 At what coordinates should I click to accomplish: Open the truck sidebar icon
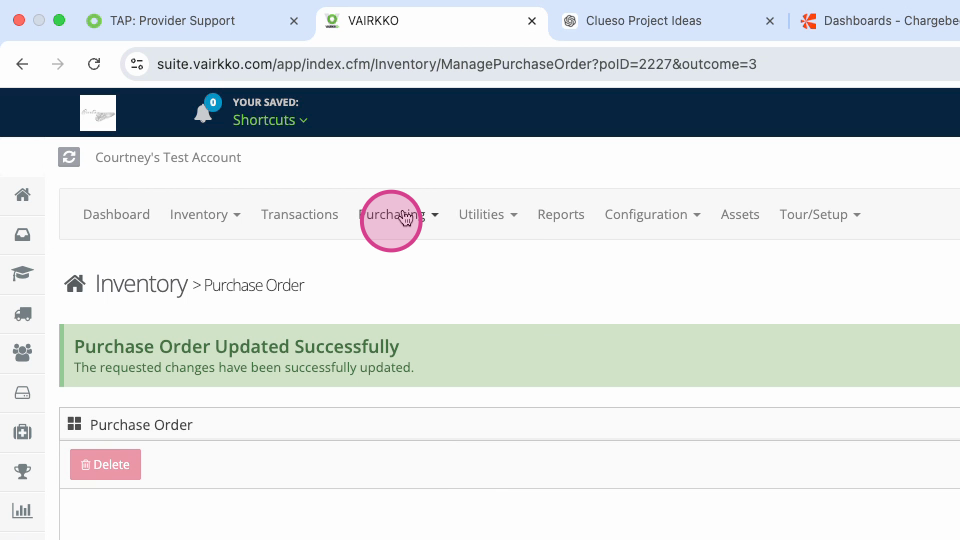[23, 314]
